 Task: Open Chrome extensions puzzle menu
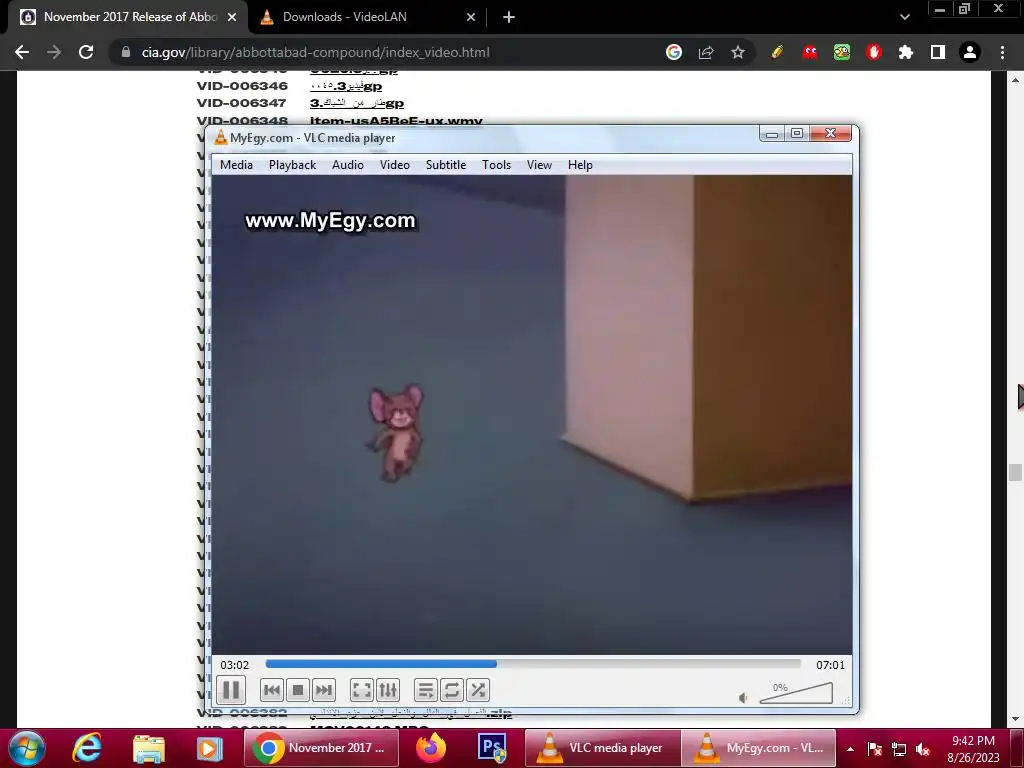906,52
